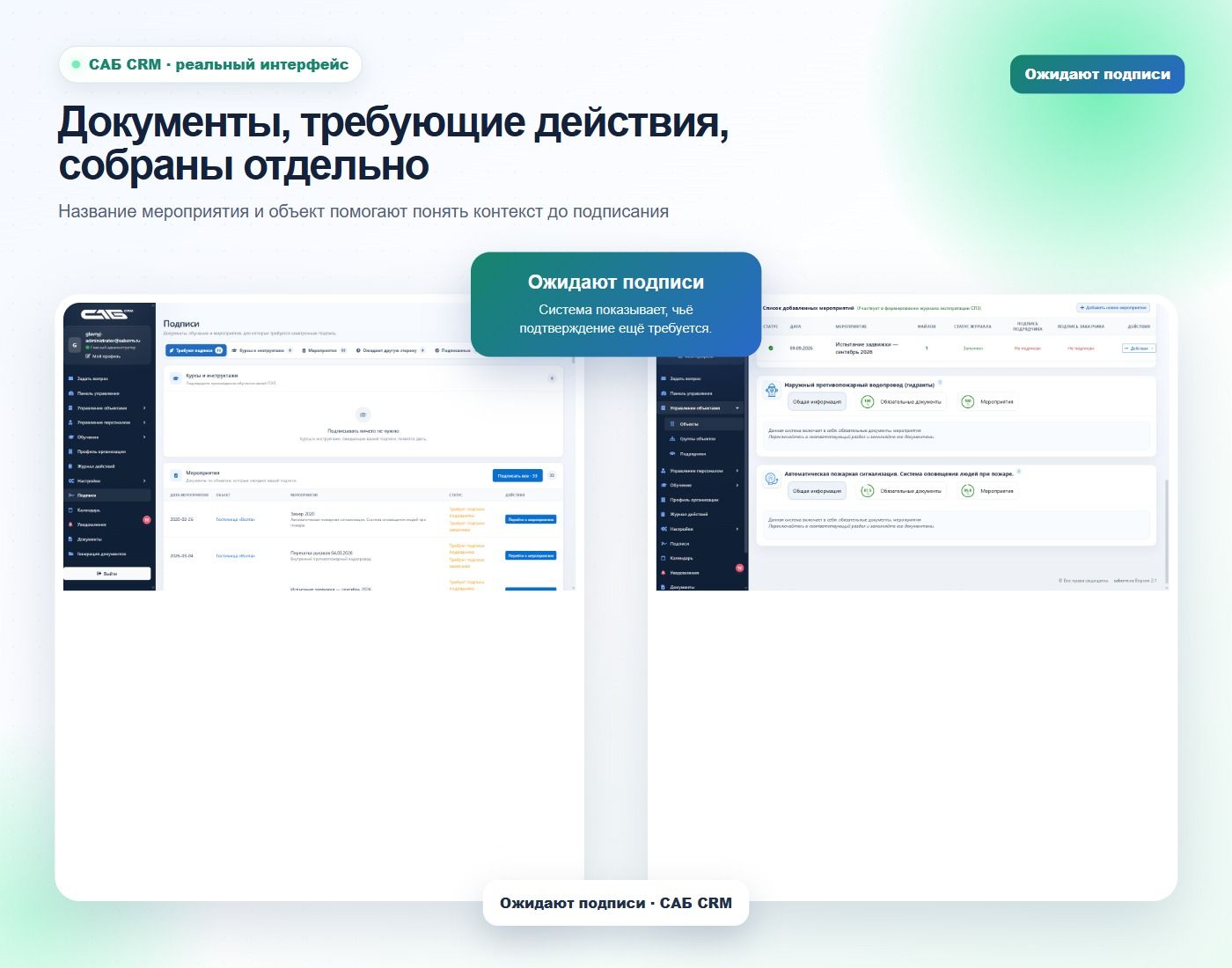
Task: Open Мероприятия under Автоматическая пожарная сигнализация
Action: coord(987,491)
